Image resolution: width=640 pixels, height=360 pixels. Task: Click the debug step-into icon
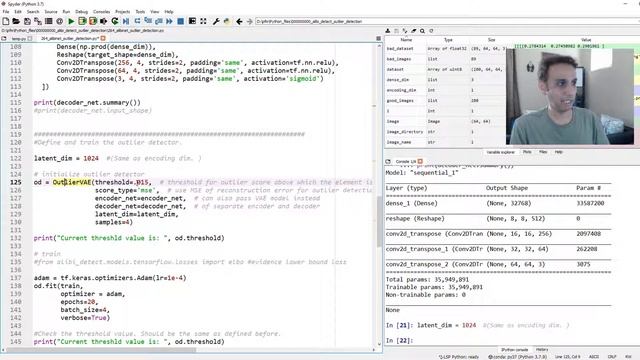coord(148,21)
